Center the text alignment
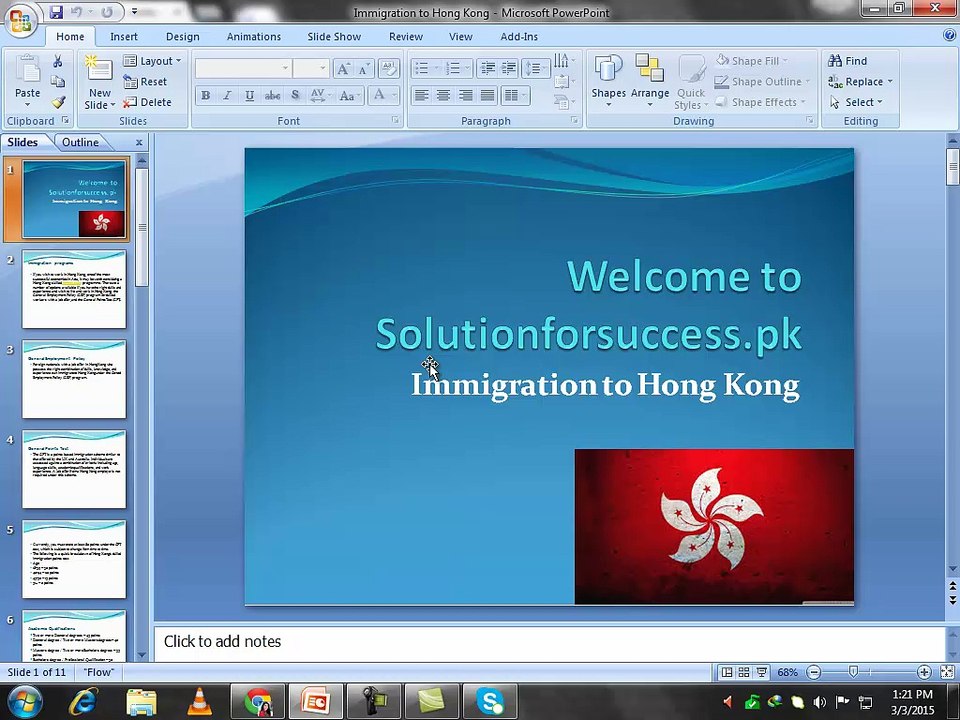Image resolution: width=960 pixels, height=720 pixels. [x=443, y=95]
